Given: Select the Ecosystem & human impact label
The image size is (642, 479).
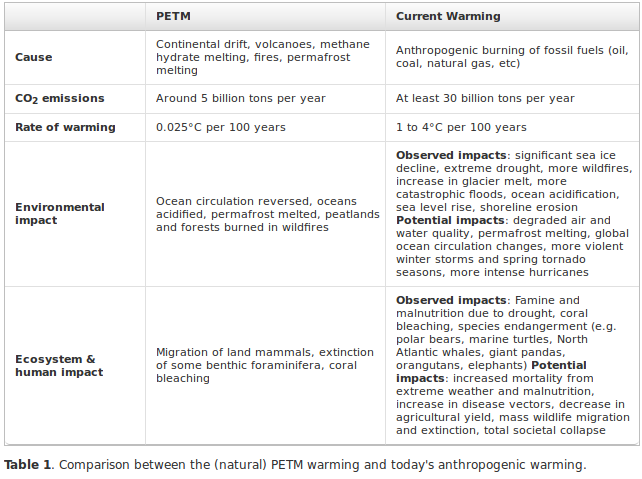Looking at the screenshot, I should tap(58, 366).
